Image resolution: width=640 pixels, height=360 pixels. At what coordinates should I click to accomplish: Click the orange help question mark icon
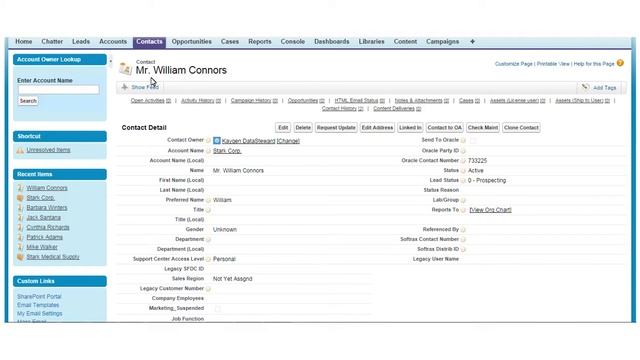click(x=620, y=63)
